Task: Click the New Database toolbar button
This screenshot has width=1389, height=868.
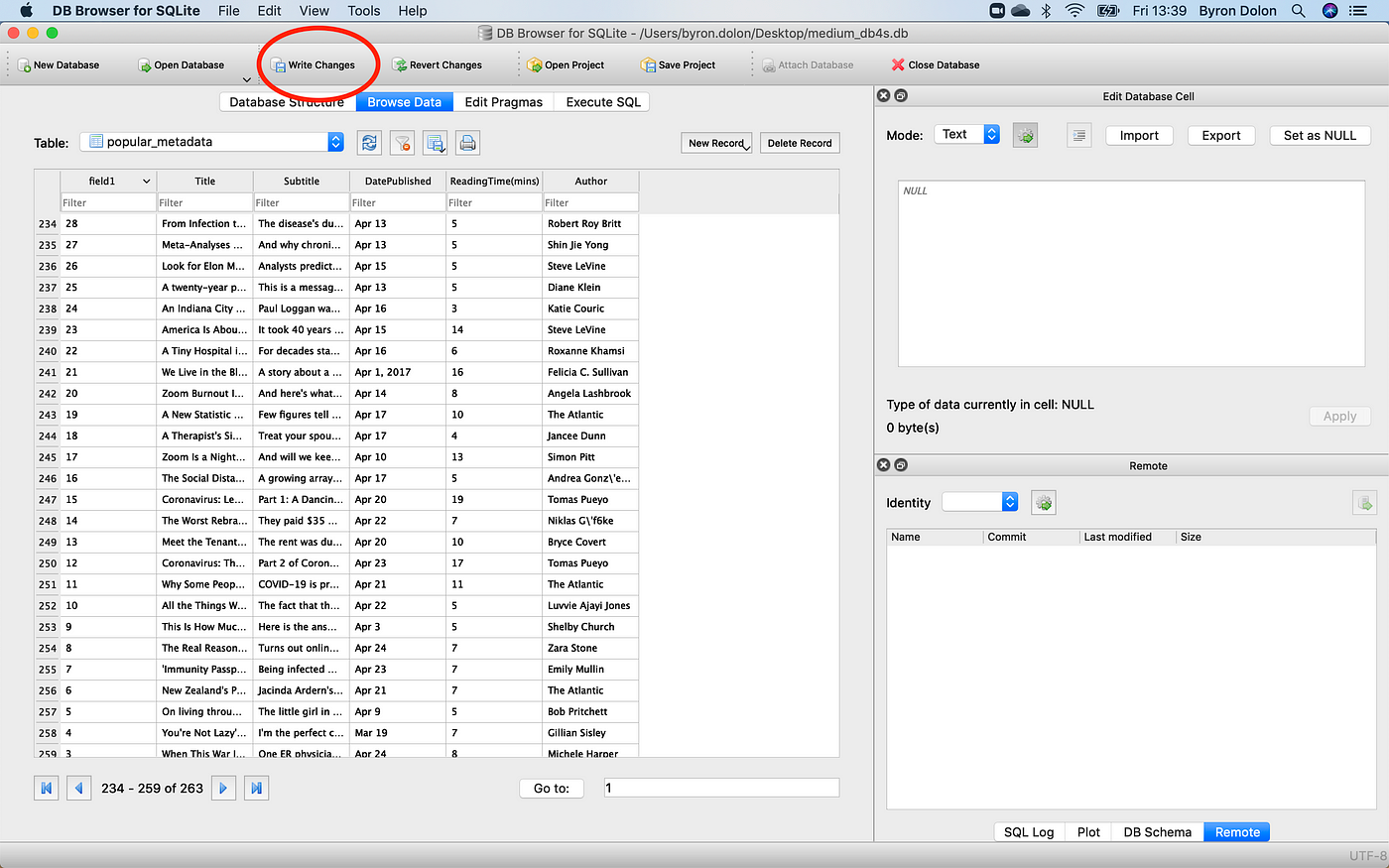Action: 59,65
